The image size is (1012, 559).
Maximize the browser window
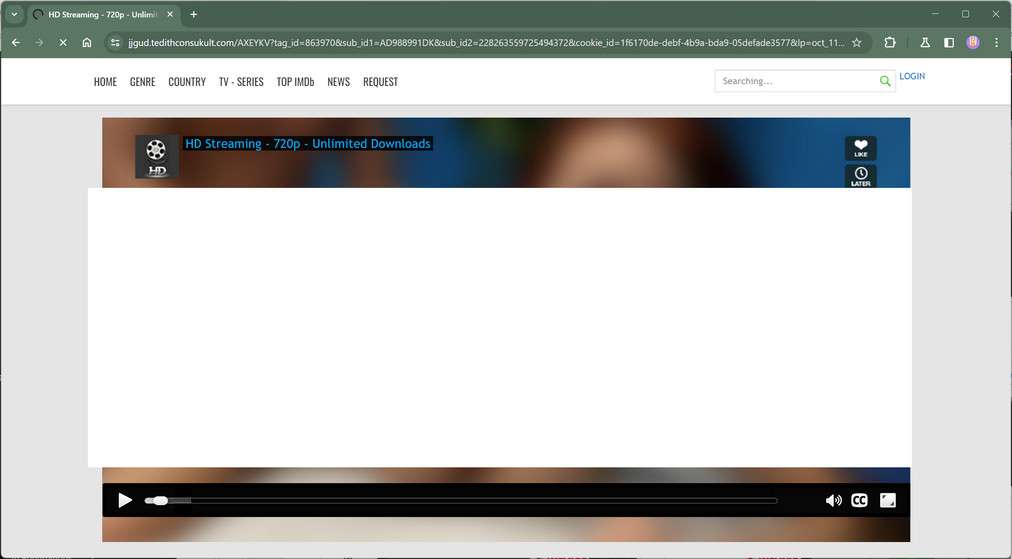966,14
